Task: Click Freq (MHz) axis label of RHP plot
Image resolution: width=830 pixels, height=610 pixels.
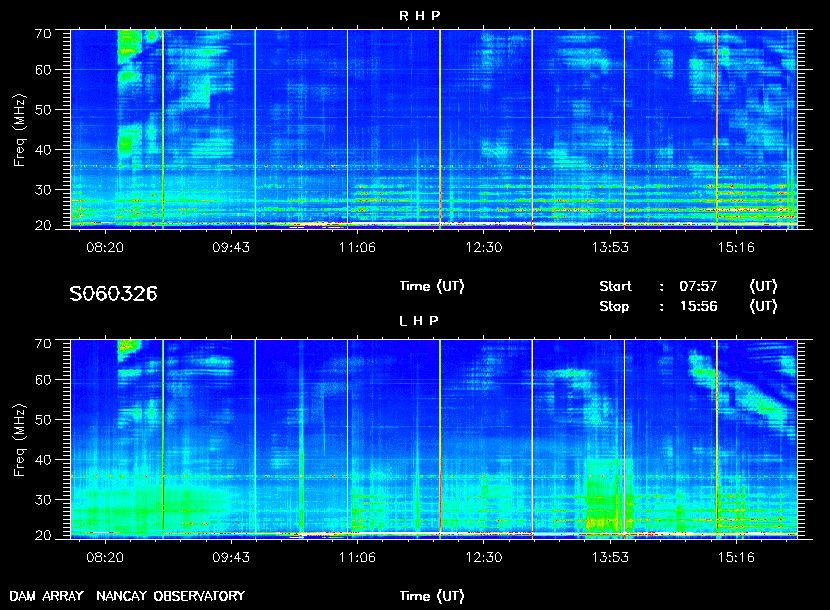Action: point(19,130)
